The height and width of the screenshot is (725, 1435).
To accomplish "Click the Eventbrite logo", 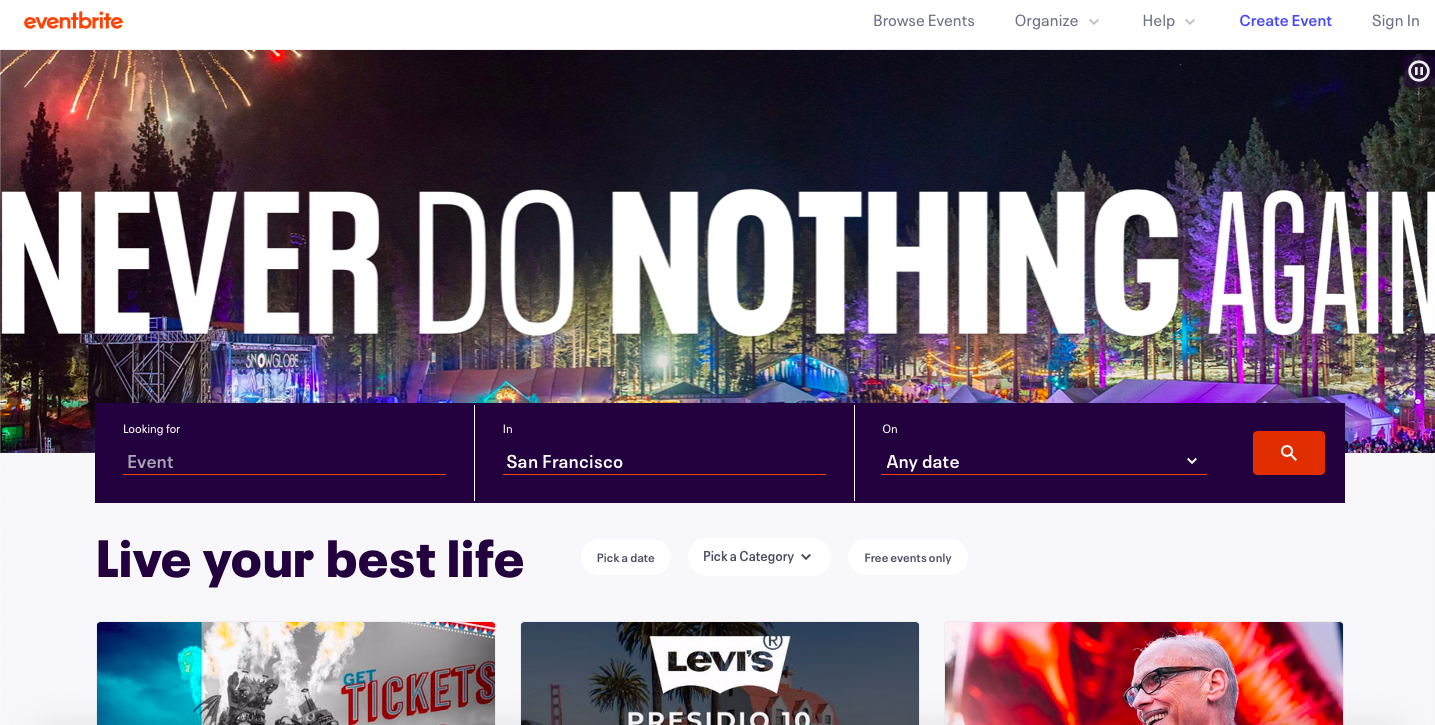I will coord(73,21).
